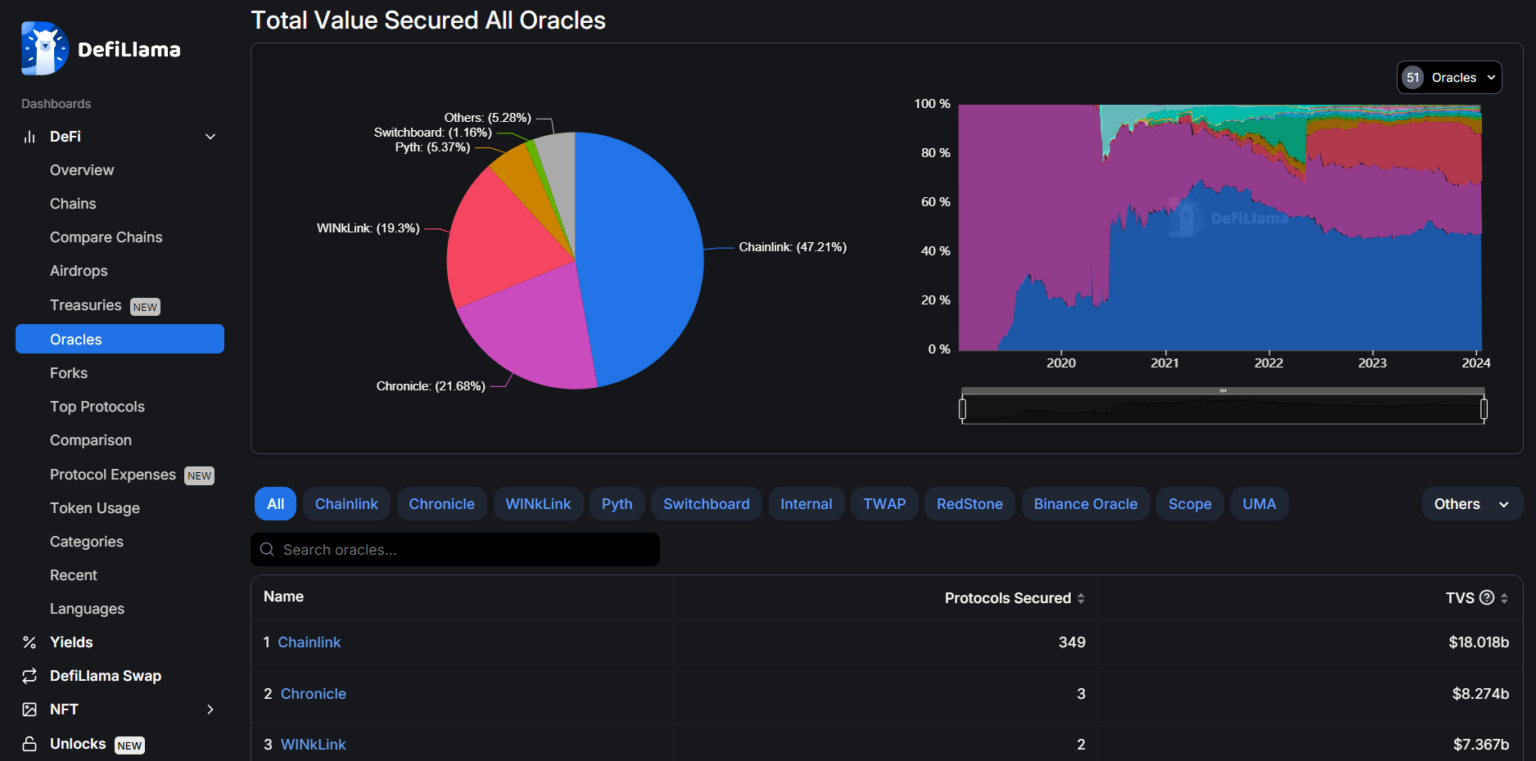The image size is (1536, 761).
Task: Open the WINkLink link in table
Action: pos(313,744)
